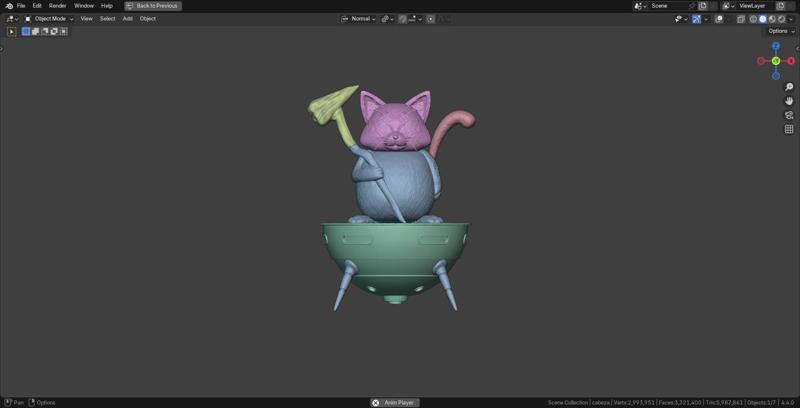Image resolution: width=800 pixels, height=408 pixels.
Task: Open the viewport Object menu
Action: click(x=148, y=19)
